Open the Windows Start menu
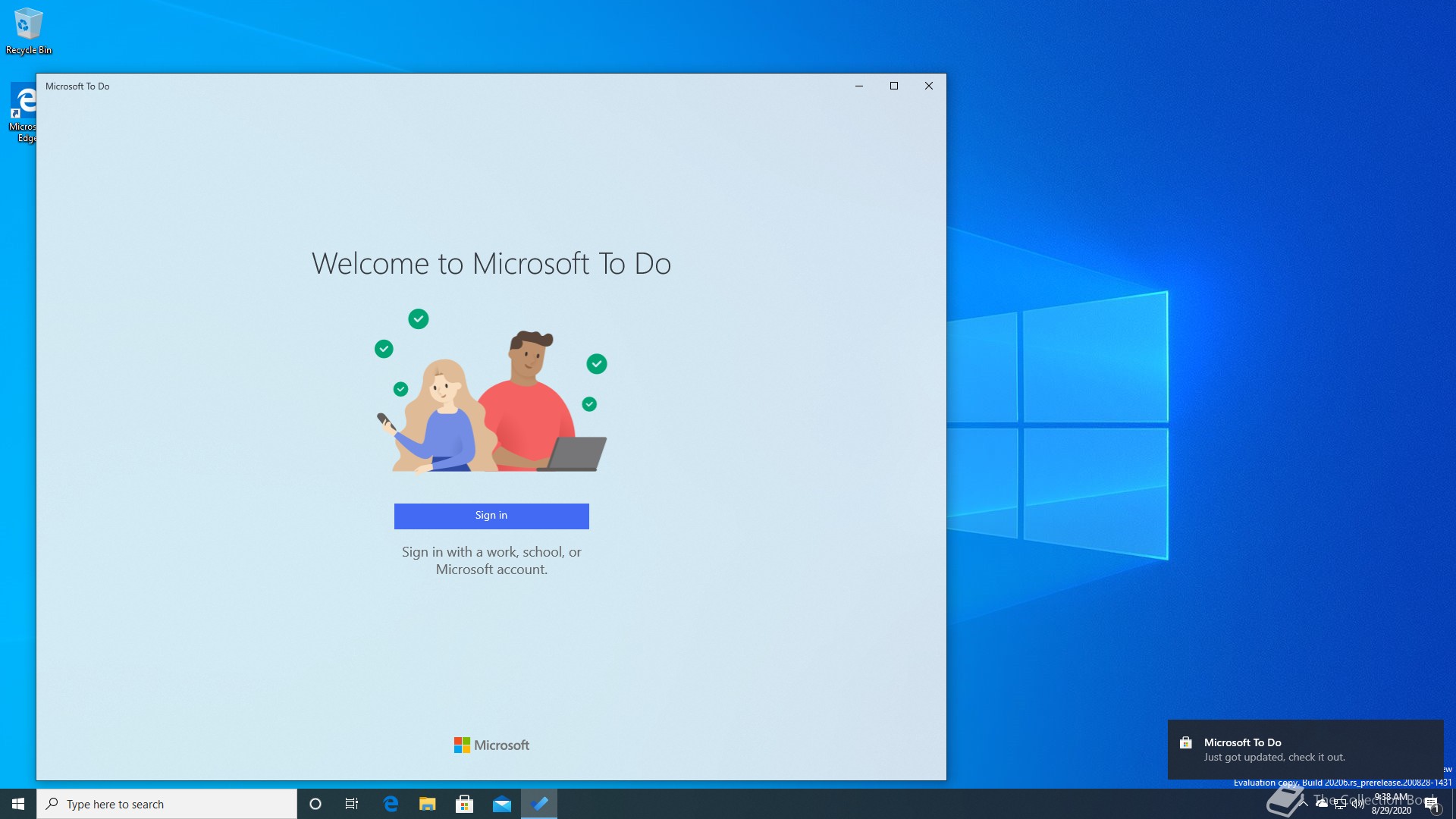This screenshot has height=819, width=1456. [18, 804]
